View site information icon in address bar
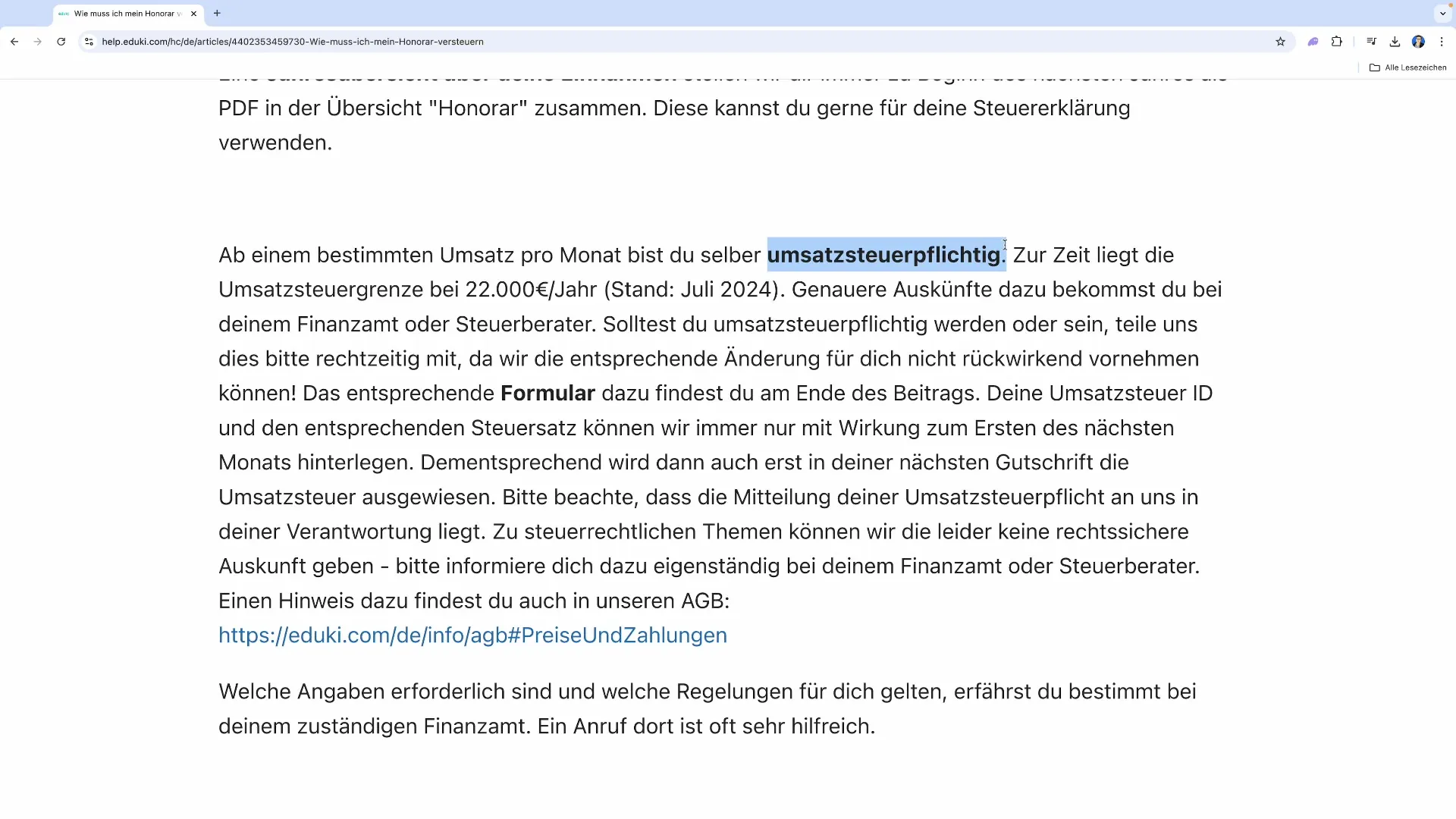The image size is (1456, 819). (89, 42)
